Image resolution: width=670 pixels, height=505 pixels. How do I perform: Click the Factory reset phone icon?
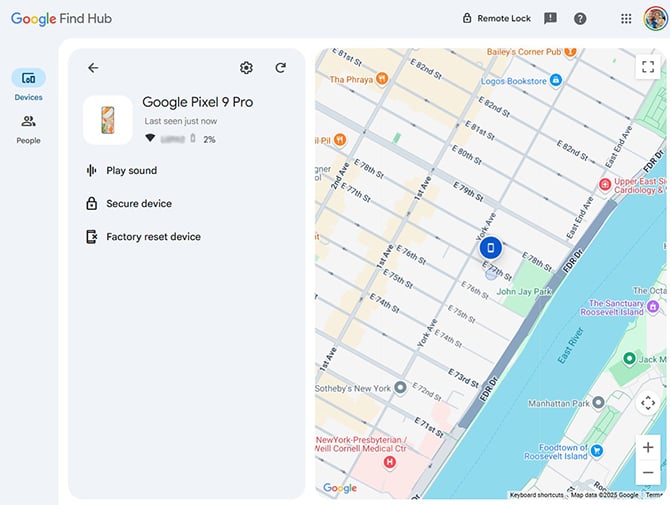point(91,237)
